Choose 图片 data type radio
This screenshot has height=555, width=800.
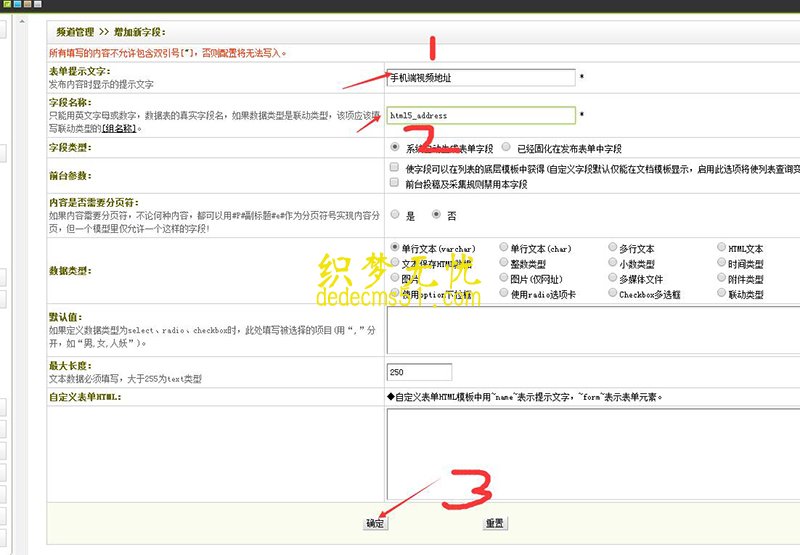[394, 278]
